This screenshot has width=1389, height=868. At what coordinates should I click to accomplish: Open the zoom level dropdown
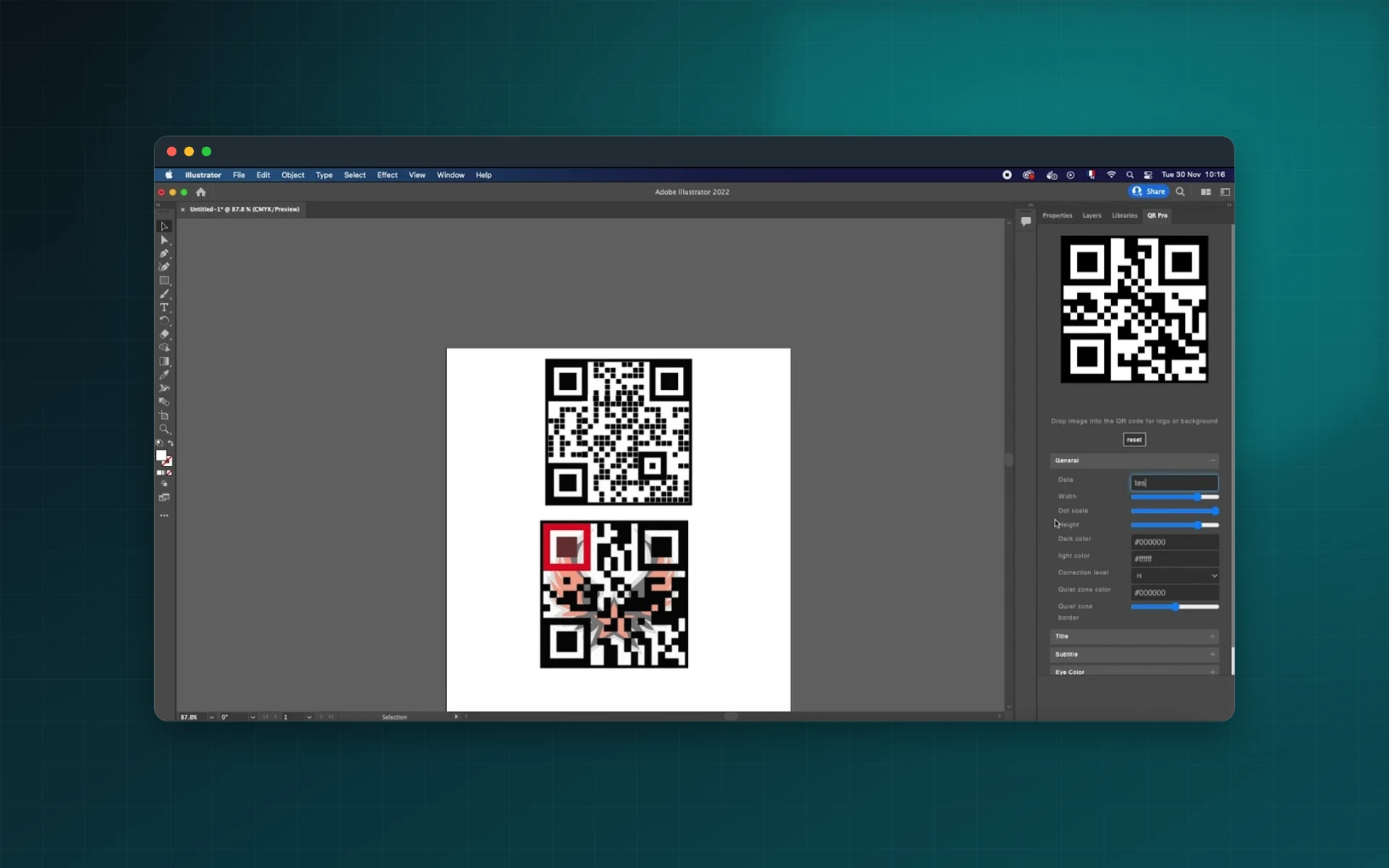click(211, 718)
